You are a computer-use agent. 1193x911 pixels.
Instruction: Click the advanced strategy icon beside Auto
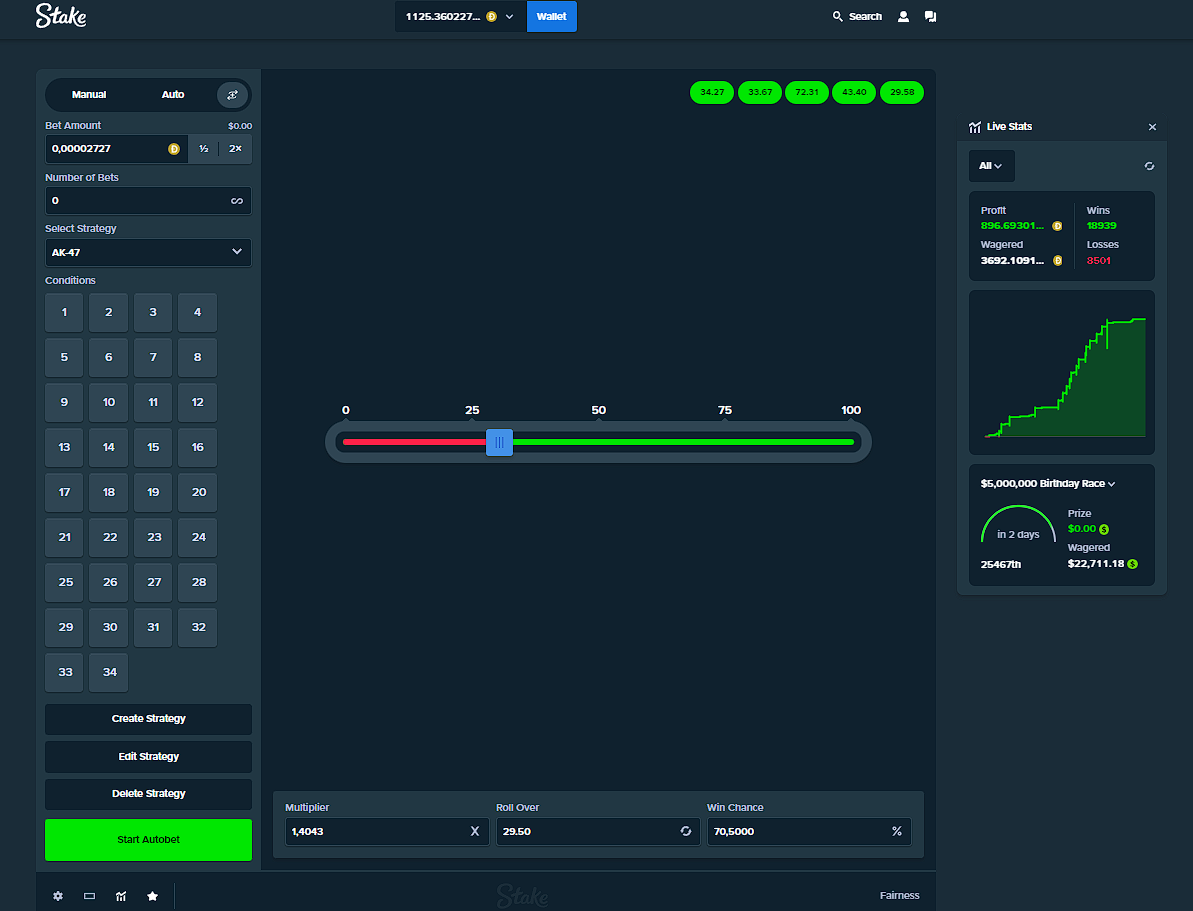[x=232, y=94]
